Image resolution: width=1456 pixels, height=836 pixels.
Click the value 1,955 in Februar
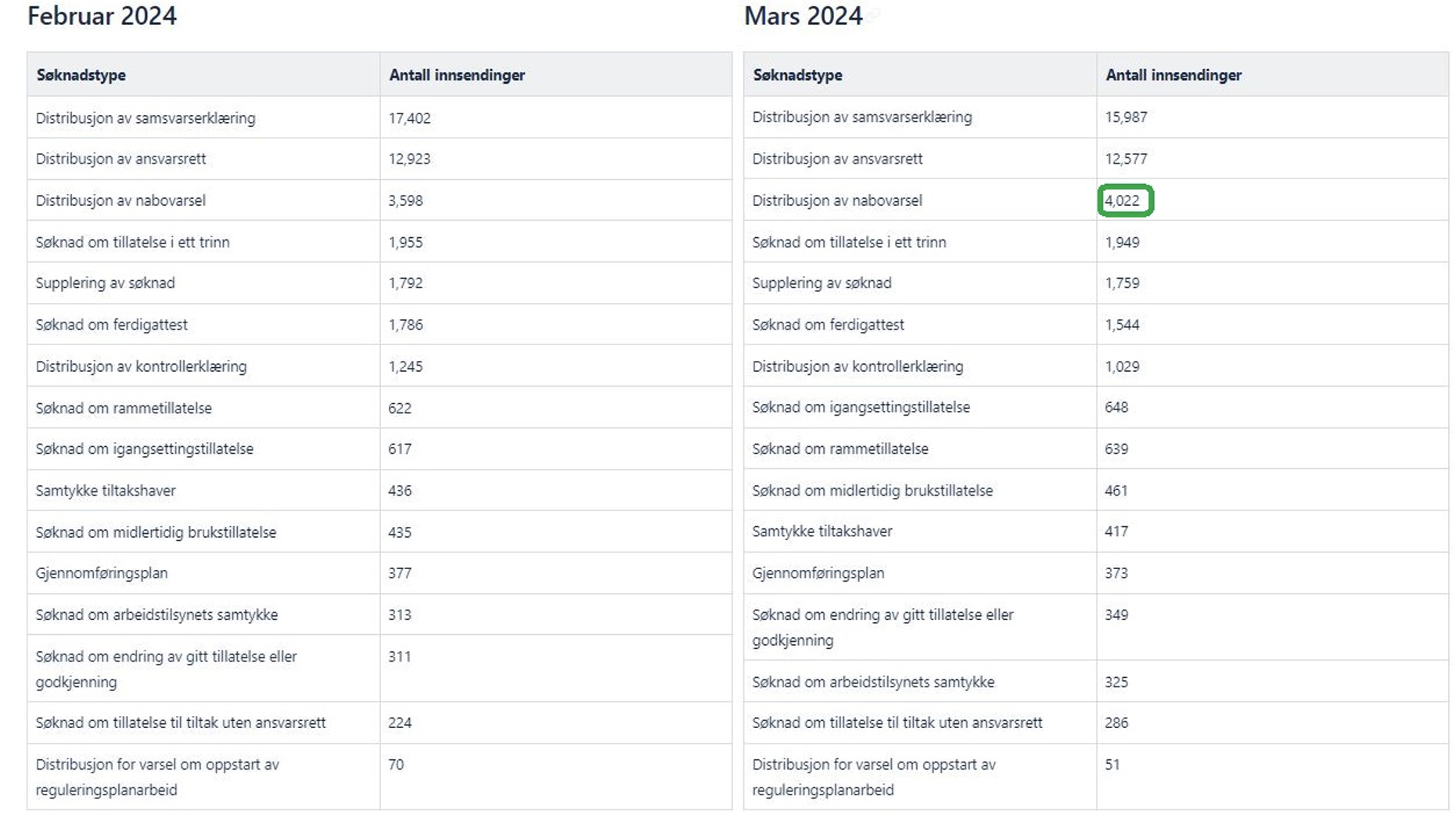click(x=405, y=243)
